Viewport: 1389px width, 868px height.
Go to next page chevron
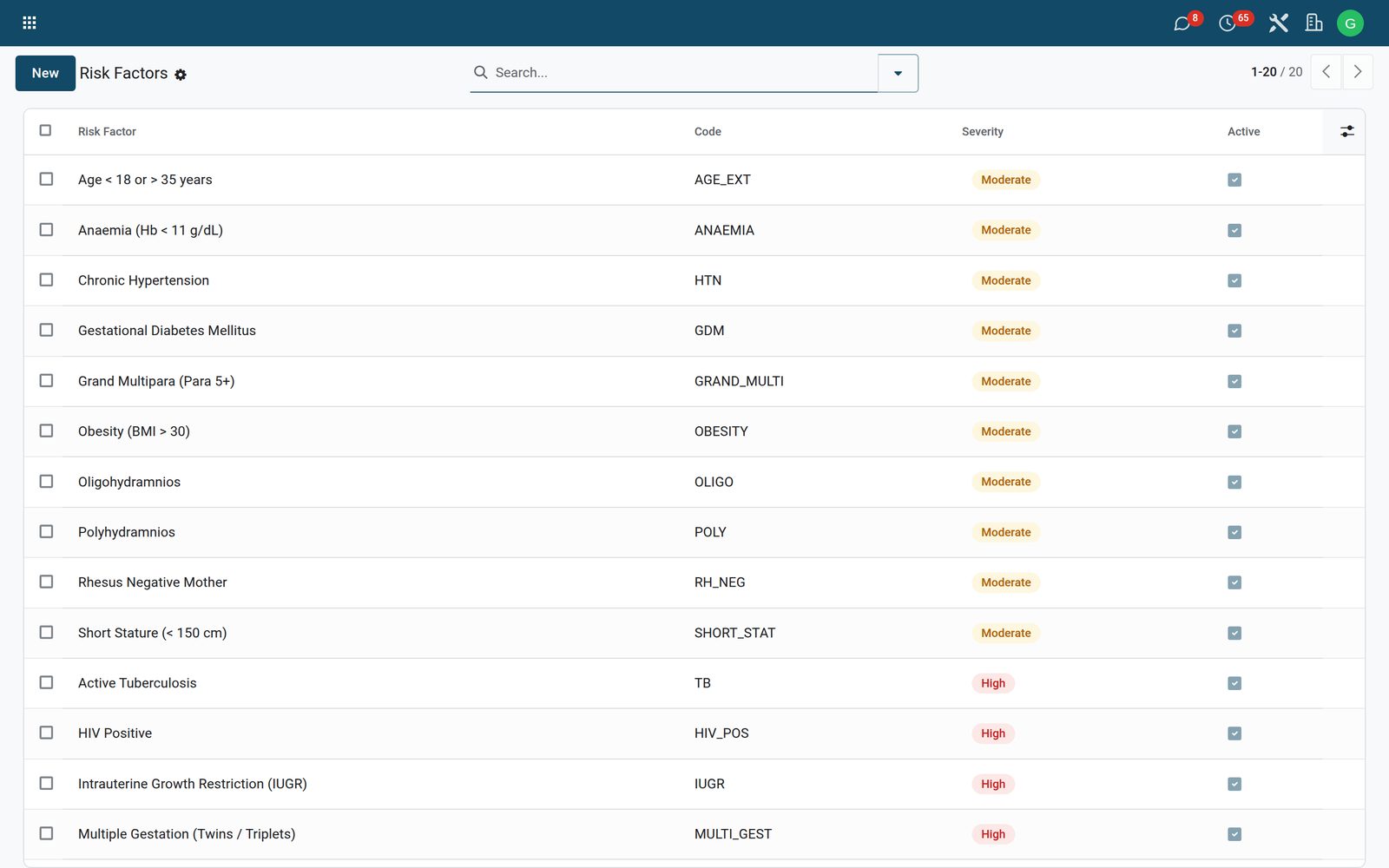1358,72
